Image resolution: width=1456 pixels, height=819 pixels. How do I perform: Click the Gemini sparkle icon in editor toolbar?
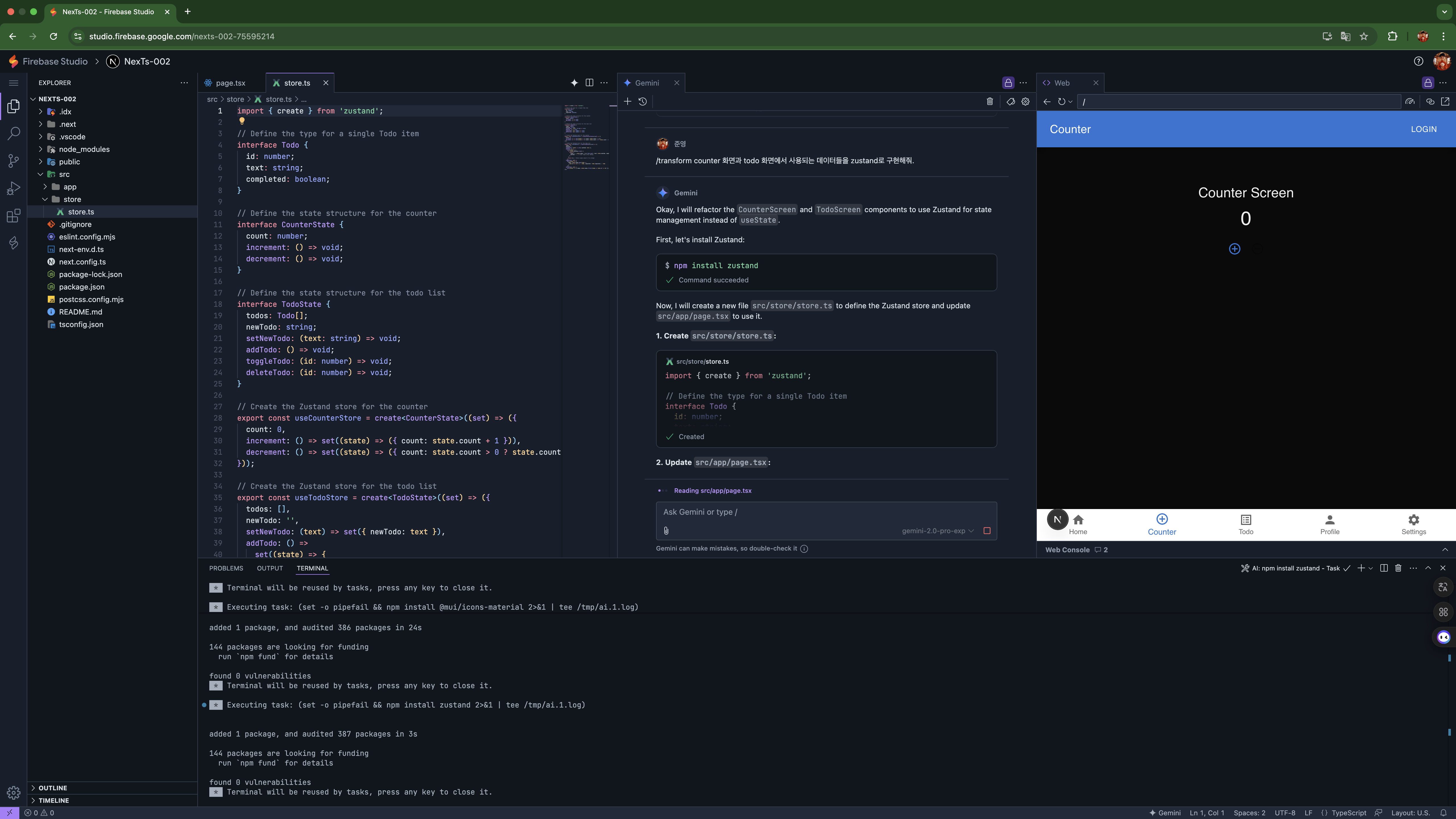(x=574, y=83)
